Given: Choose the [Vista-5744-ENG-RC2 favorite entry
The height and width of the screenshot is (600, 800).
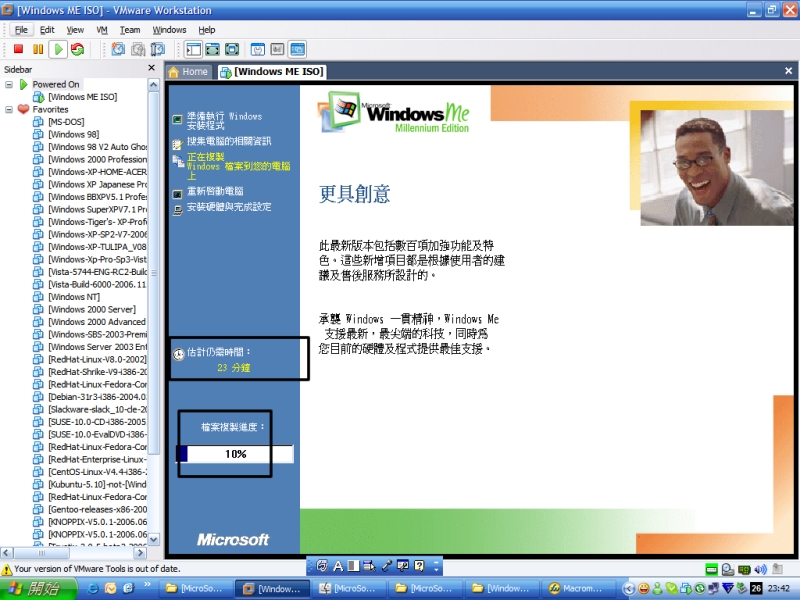Looking at the screenshot, I should [x=97, y=272].
